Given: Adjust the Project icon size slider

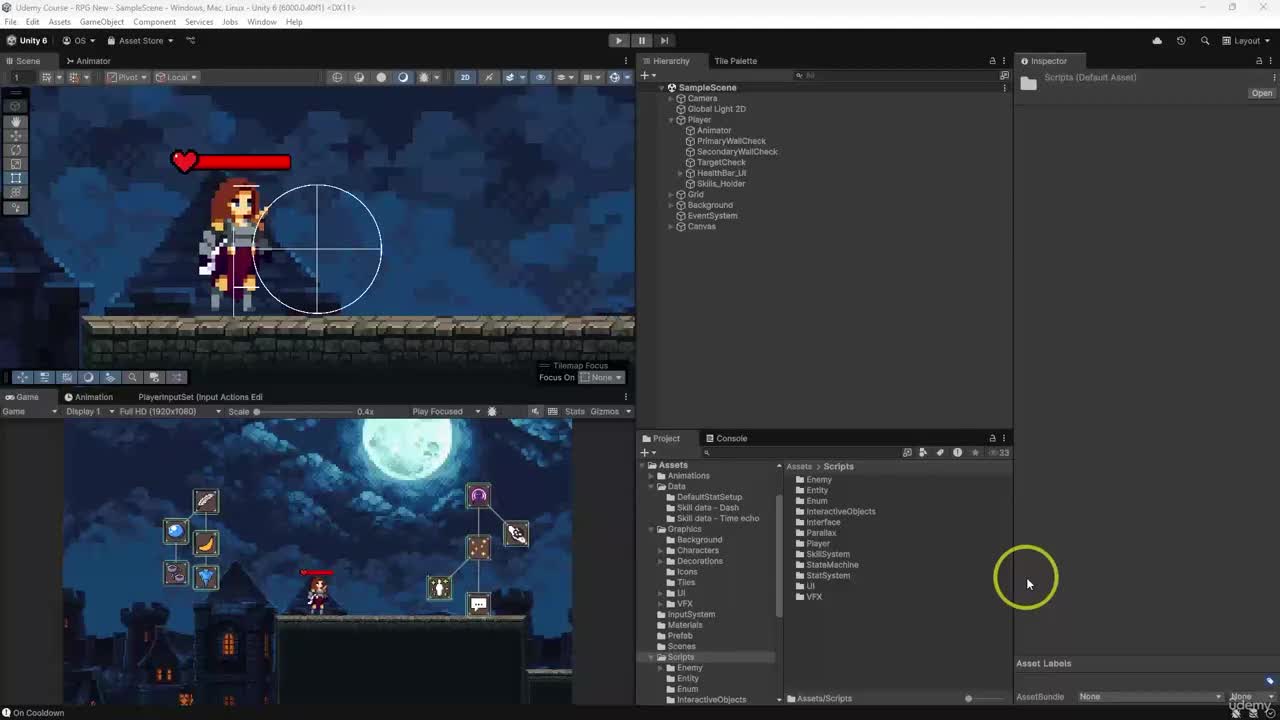Looking at the screenshot, I should 987,698.
